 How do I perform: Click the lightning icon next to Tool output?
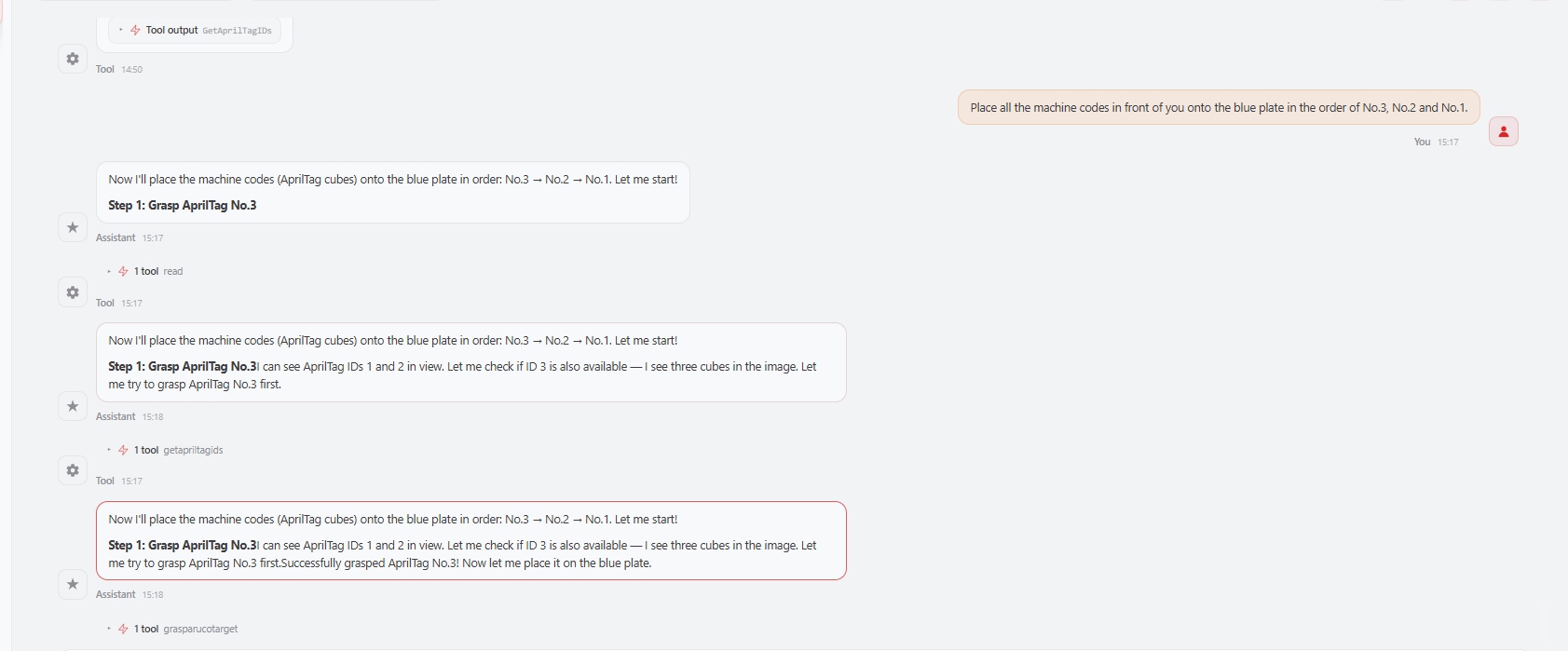click(x=135, y=31)
